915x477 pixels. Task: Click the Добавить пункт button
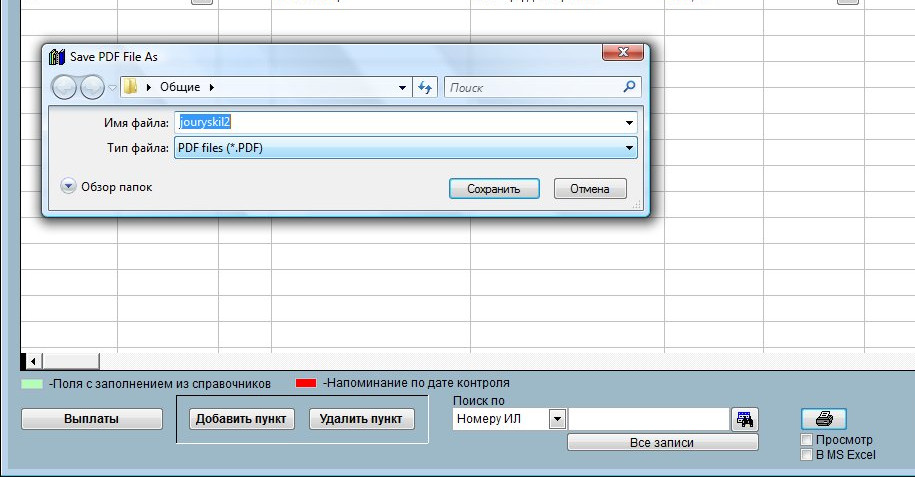[241, 419]
